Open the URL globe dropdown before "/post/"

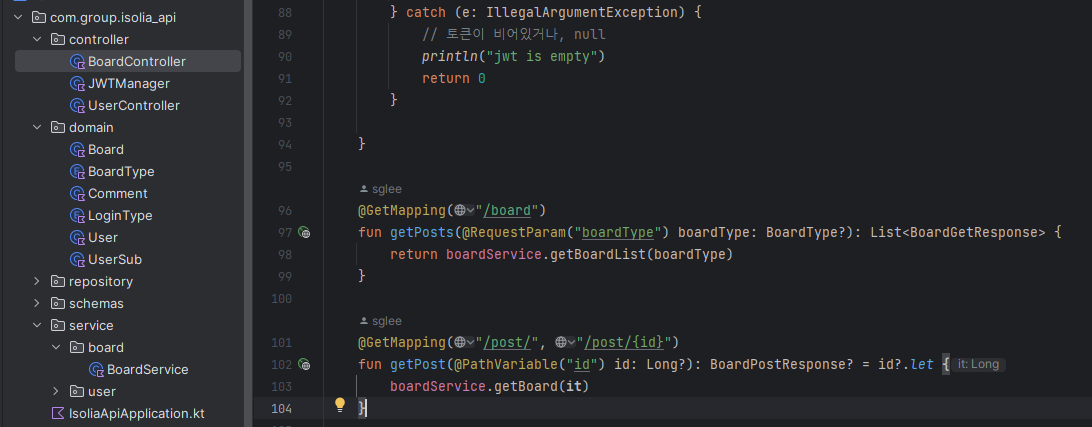[464, 342]
